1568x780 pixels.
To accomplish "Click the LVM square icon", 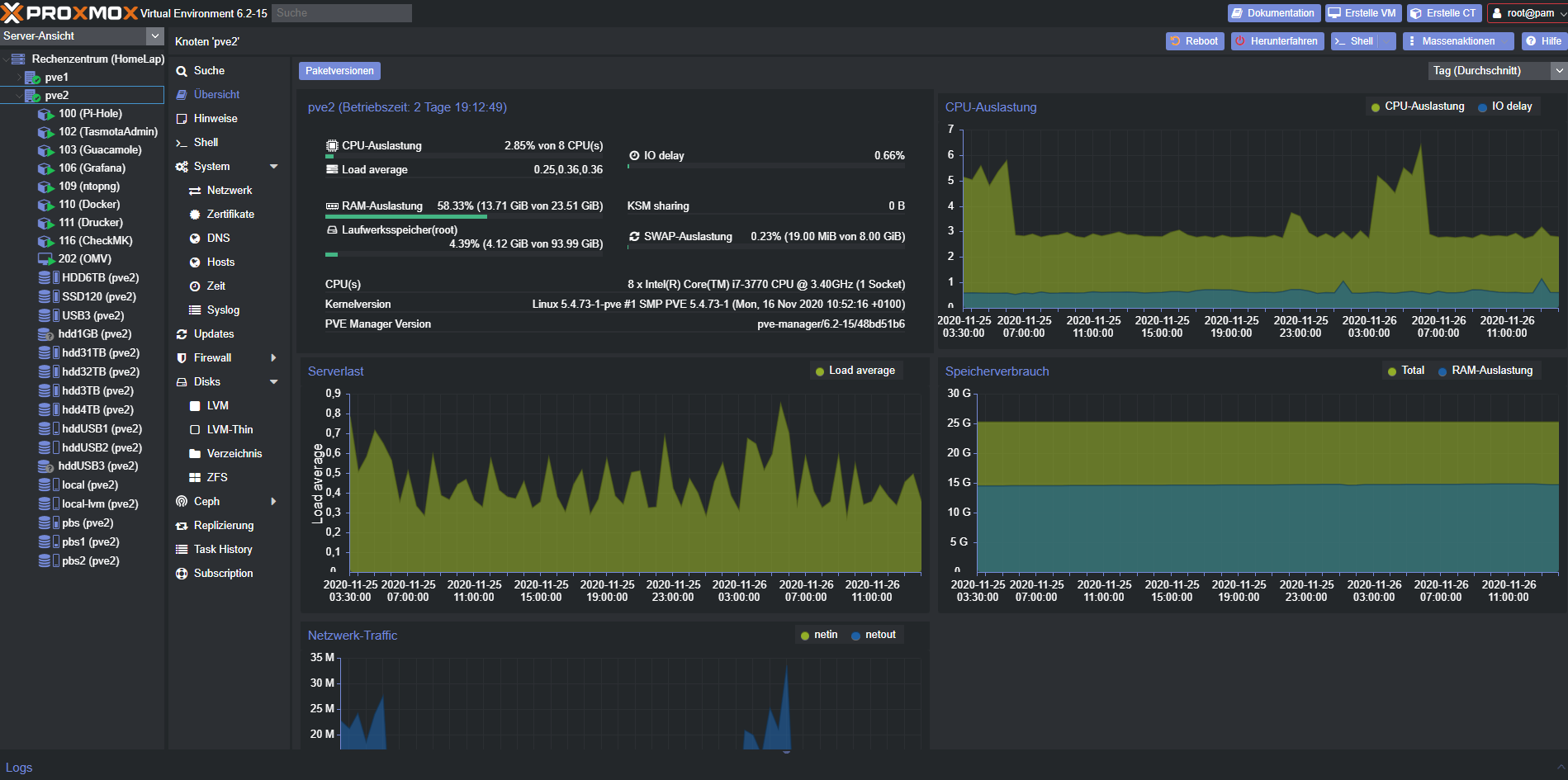I will pos(195,406).
